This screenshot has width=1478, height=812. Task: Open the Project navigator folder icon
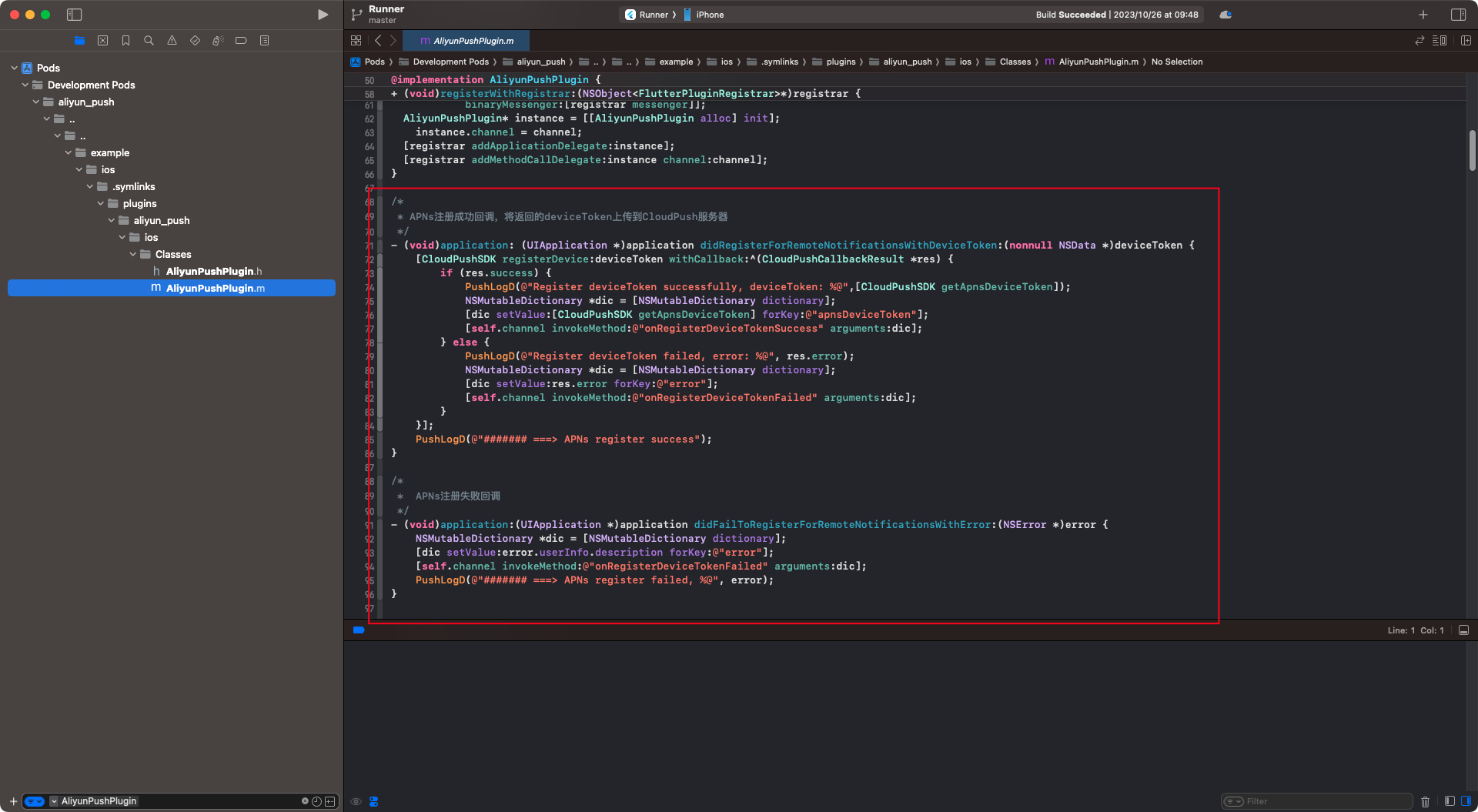coord(79,41)
